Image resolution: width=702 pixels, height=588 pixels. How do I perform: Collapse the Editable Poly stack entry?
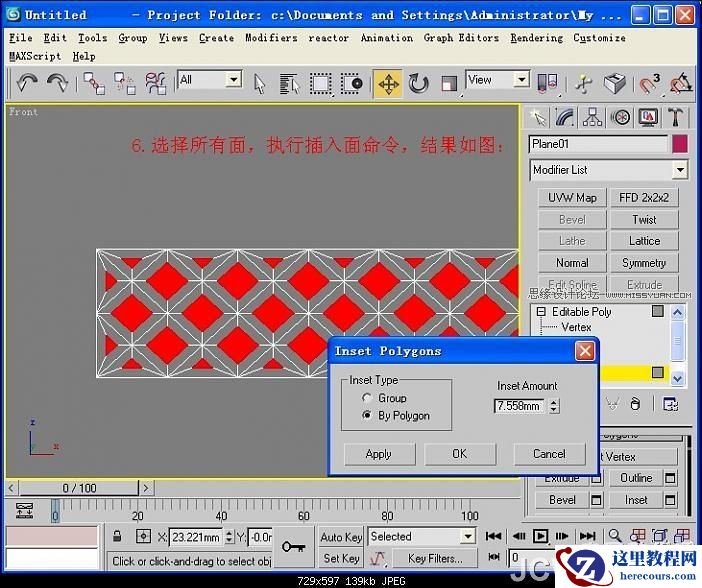coord(541,311)
